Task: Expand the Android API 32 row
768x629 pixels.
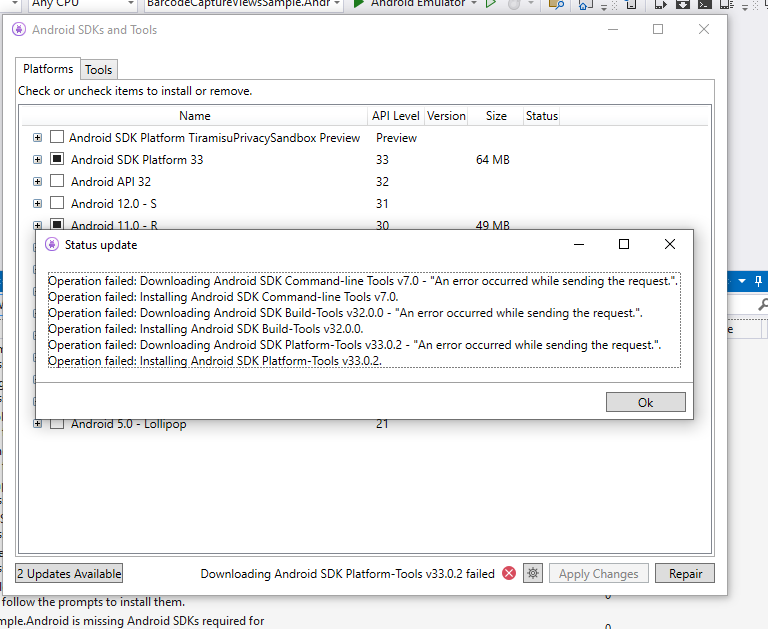Action: tap(37, 181)
